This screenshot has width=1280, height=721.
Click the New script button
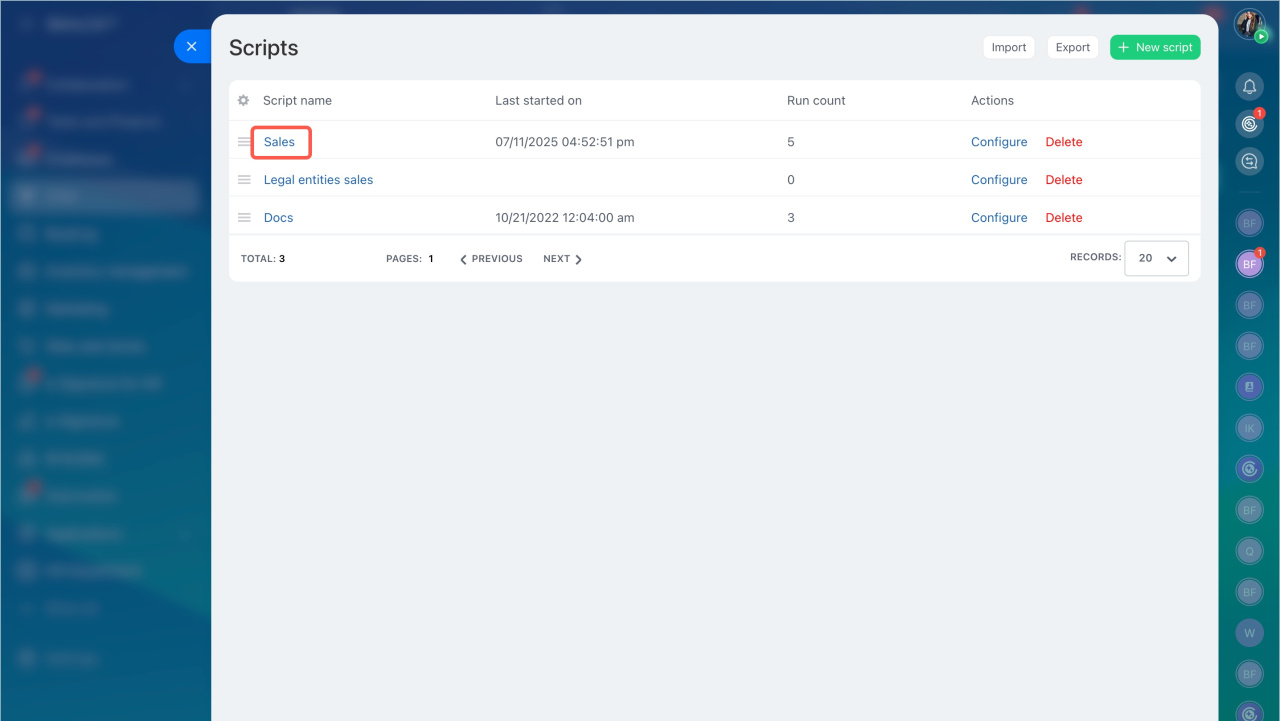coord(1155,47)
